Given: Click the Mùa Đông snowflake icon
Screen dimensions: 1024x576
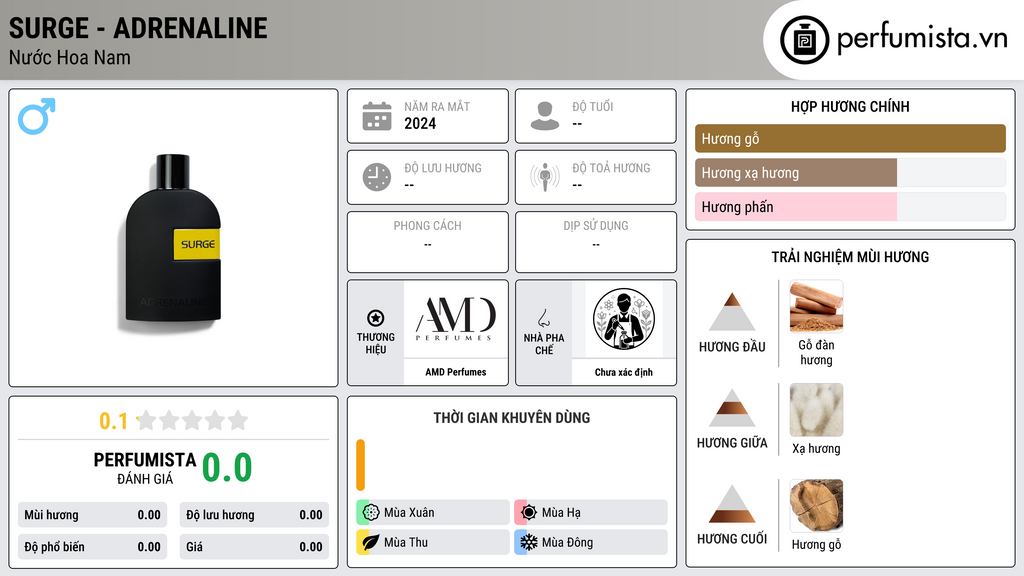Looking at the screenshot, I should click(528, 542).
